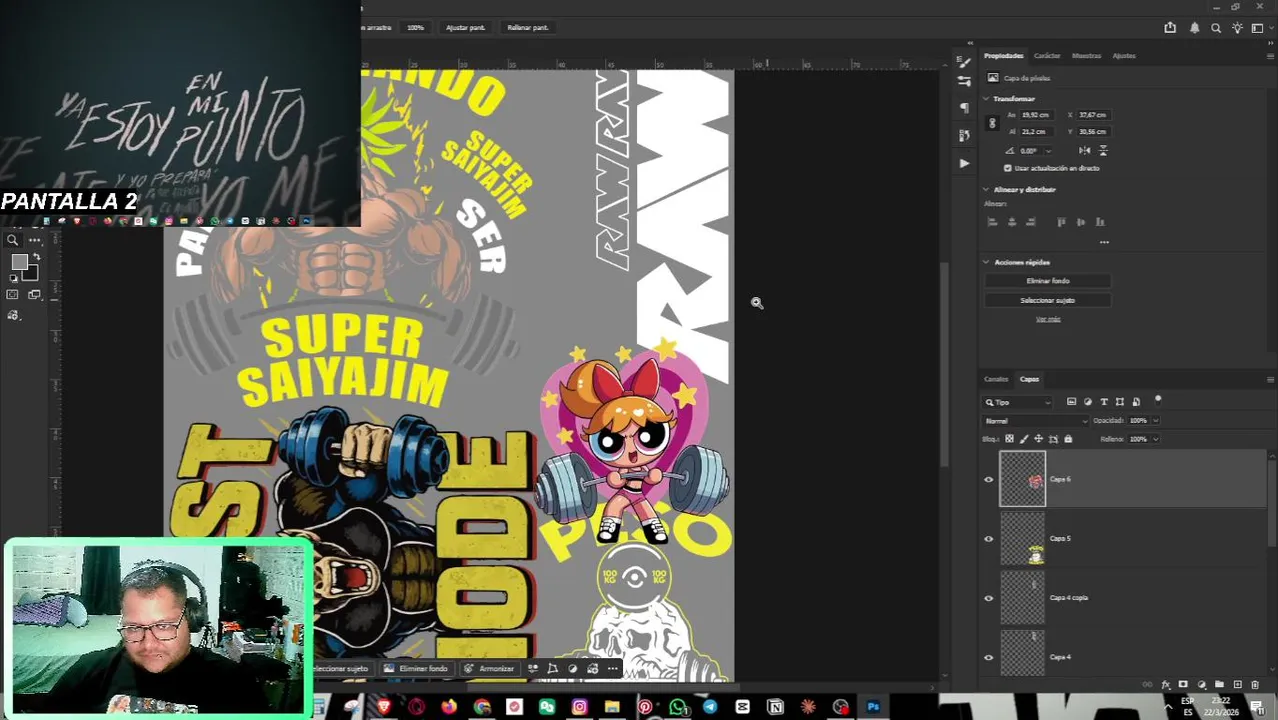The height and width of the screenshot is (720, 1278).
Task: Select the Zoom tool in the toolbox
Action: pos(12,240)
